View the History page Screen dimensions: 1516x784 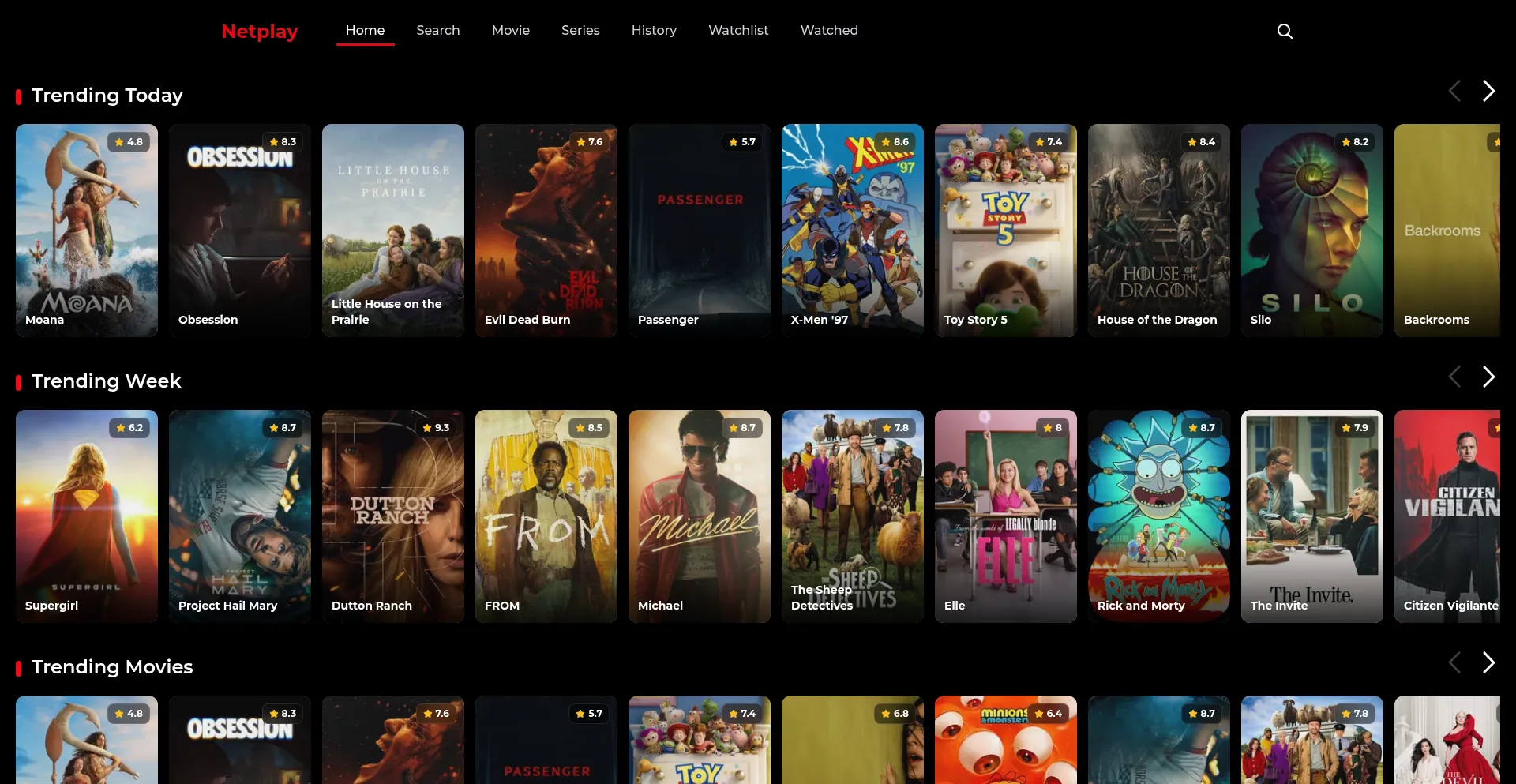point(654,30)
